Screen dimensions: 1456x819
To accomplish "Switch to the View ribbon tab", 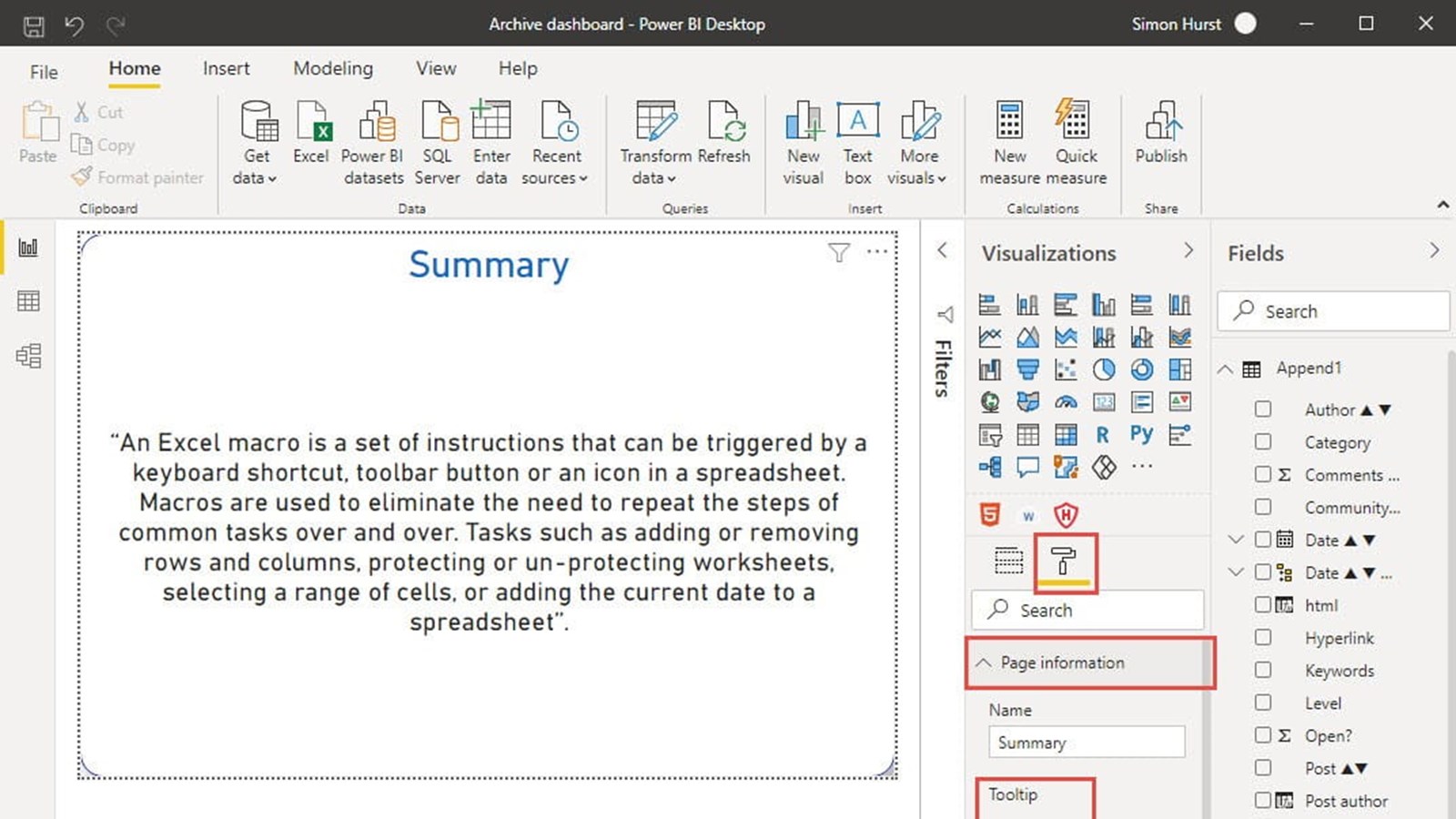I will pyautogui.click(x=436, y=69).
